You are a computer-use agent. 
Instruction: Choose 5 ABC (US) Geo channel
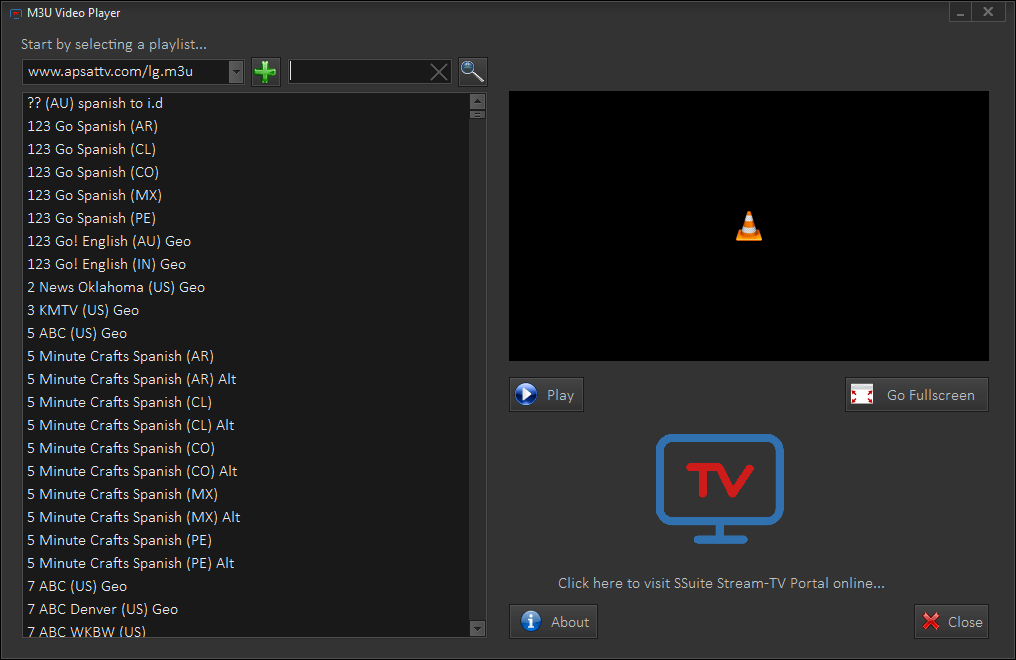pyautogui.click(x=77, y=333)
